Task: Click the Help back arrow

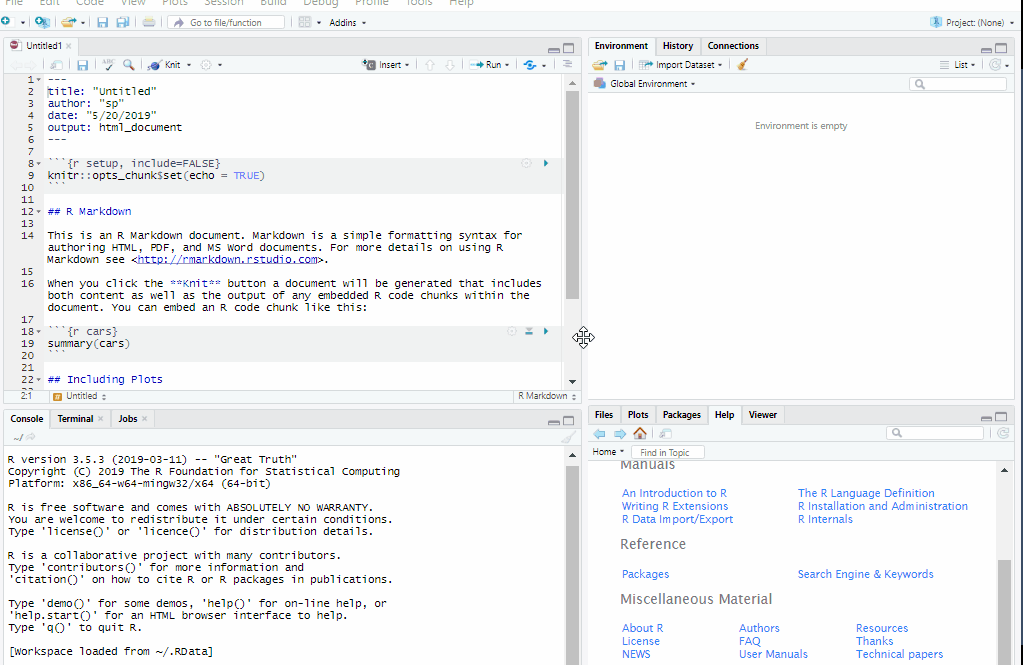Action: pyautogui.click(x=600, y=433)
